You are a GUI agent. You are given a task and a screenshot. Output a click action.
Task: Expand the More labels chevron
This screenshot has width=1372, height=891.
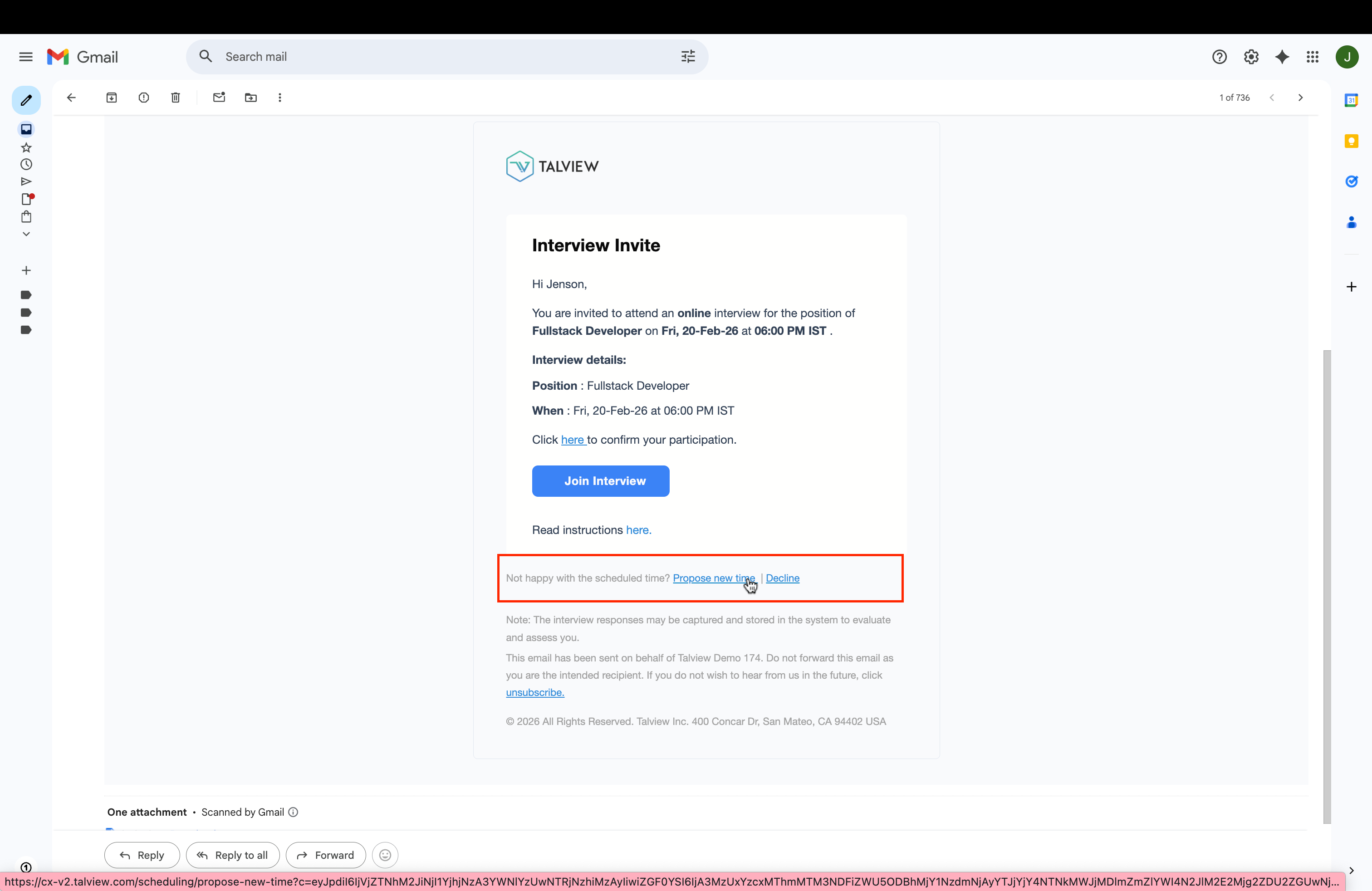pyautogui.click(x=26, y=234)
